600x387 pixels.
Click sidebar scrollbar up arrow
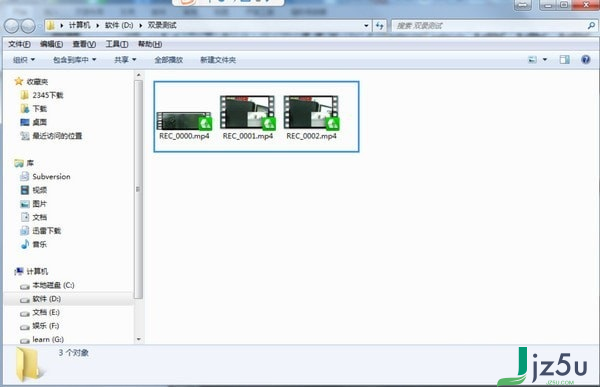point(139,75)
